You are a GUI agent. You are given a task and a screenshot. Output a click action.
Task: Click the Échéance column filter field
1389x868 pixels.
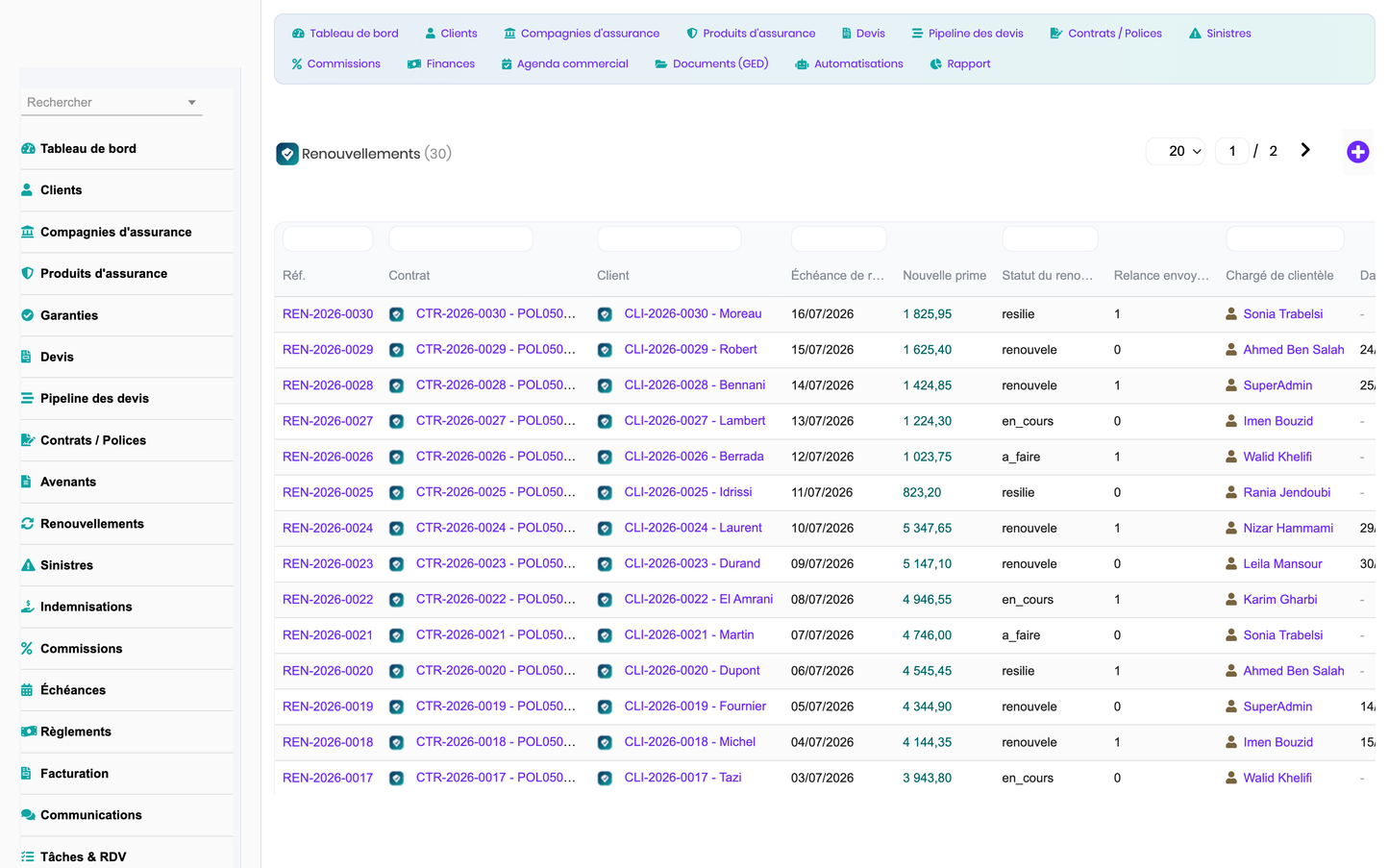[838, 238]
